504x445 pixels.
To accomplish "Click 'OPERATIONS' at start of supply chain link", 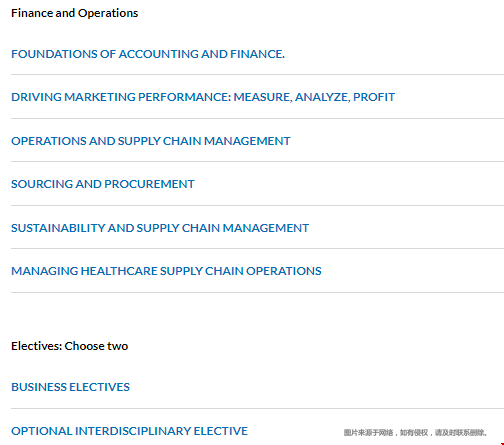I will pyautogui.click(x=49, y=141).
